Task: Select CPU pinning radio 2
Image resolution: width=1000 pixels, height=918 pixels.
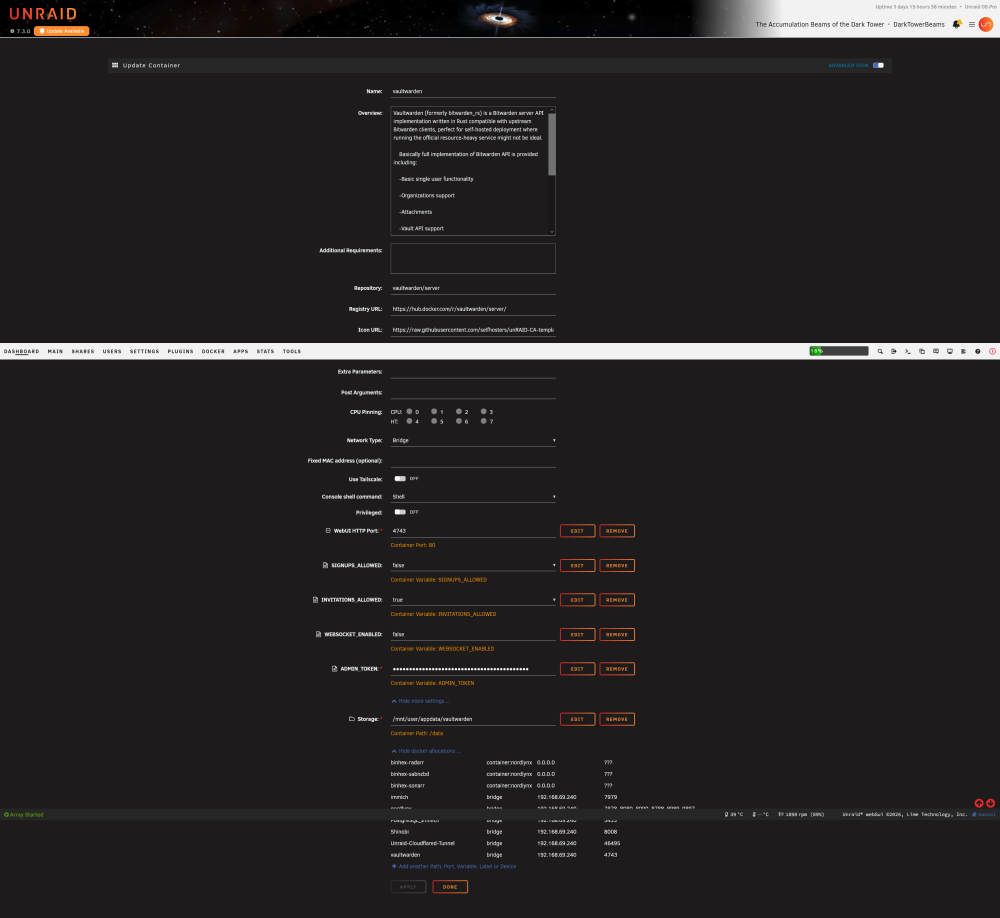Action: tap(459, 411)
